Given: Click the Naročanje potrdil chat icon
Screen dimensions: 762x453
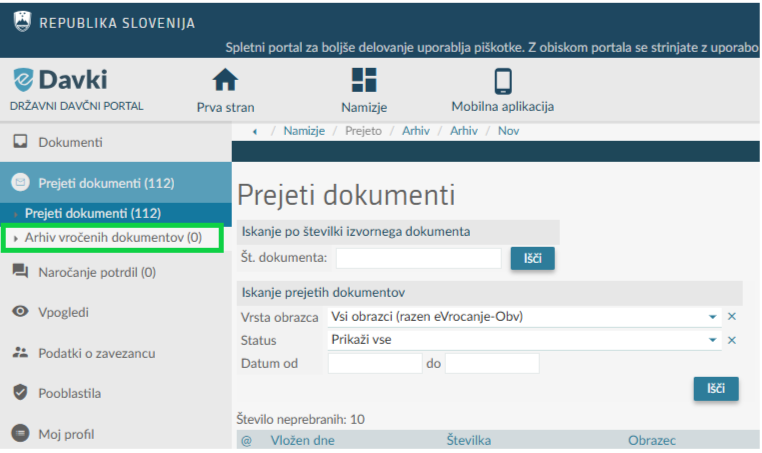Looking at the screenshot, I should click(19, 272).
